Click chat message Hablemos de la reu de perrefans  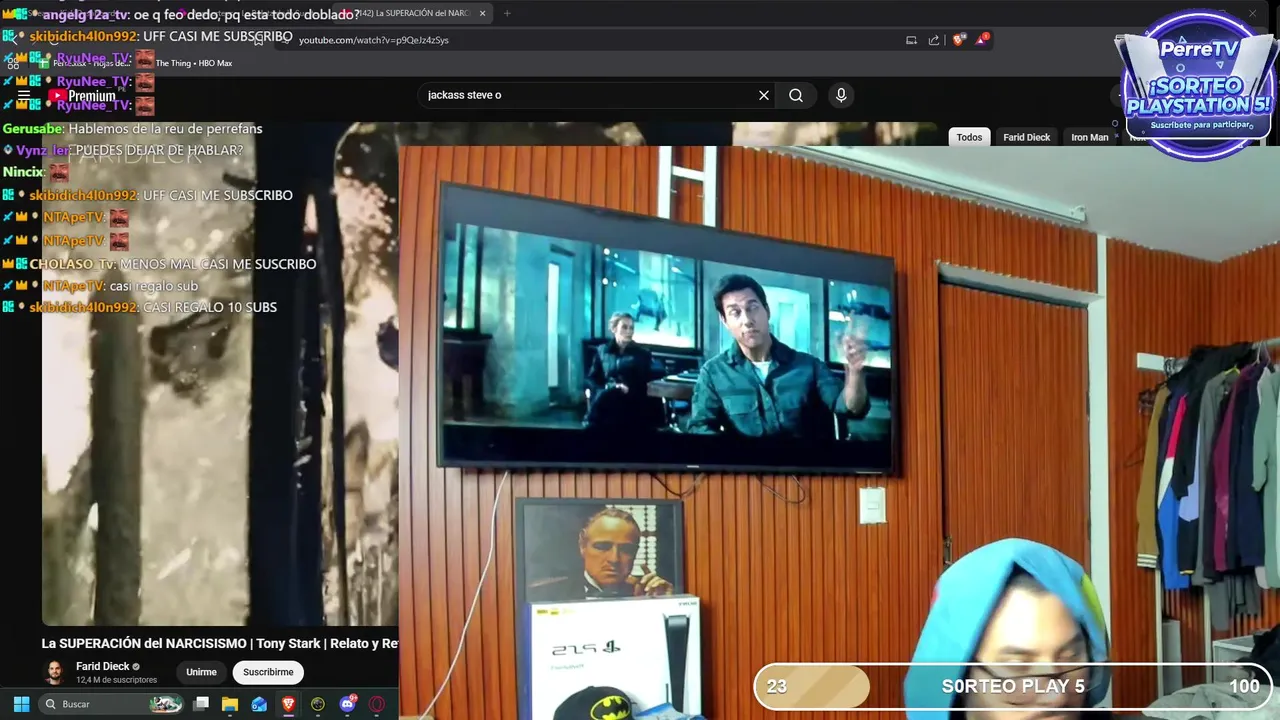(x=165, y=129)
